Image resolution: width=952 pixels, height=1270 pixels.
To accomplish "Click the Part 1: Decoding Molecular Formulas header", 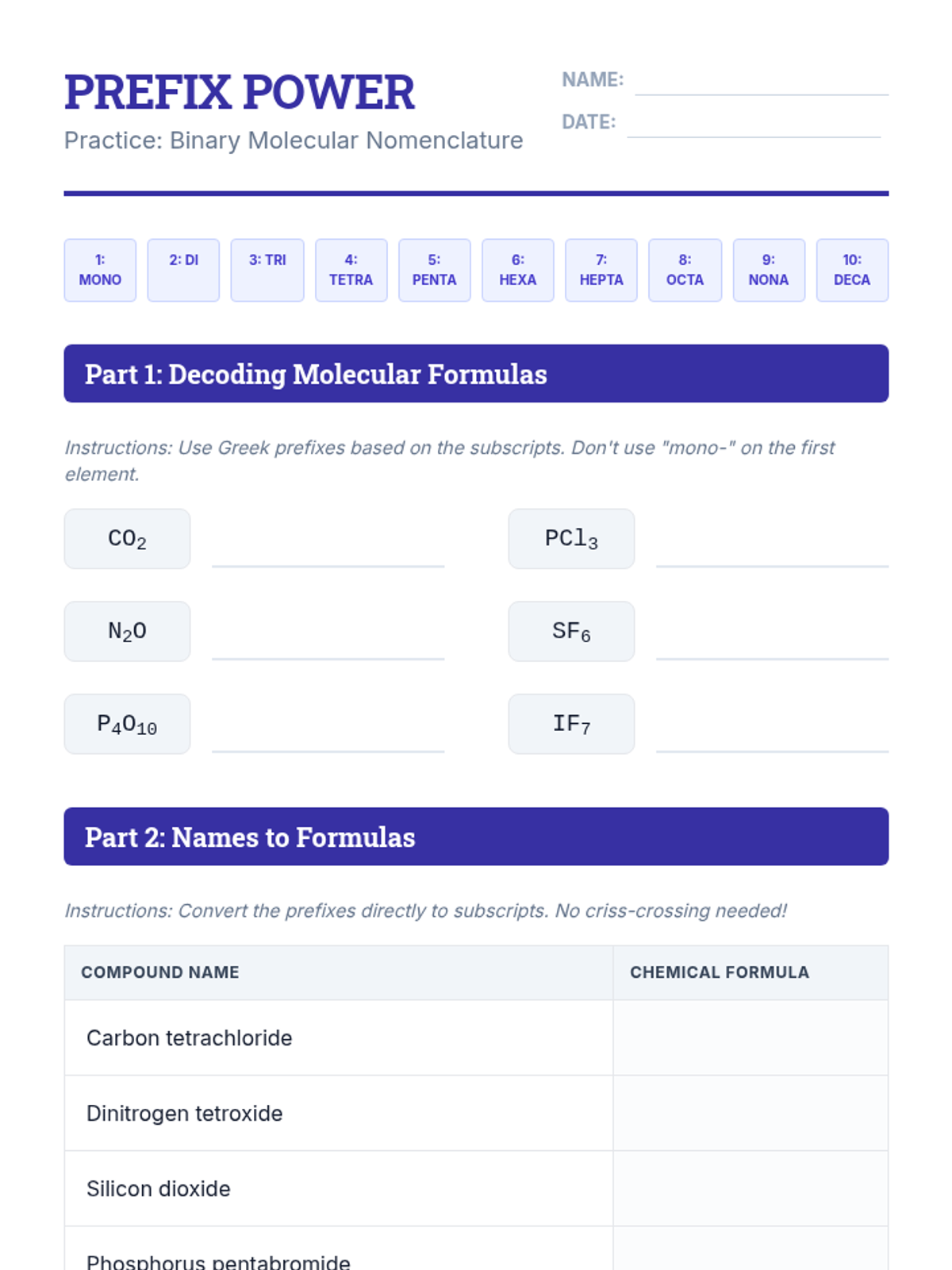I will tap(476, 374).
